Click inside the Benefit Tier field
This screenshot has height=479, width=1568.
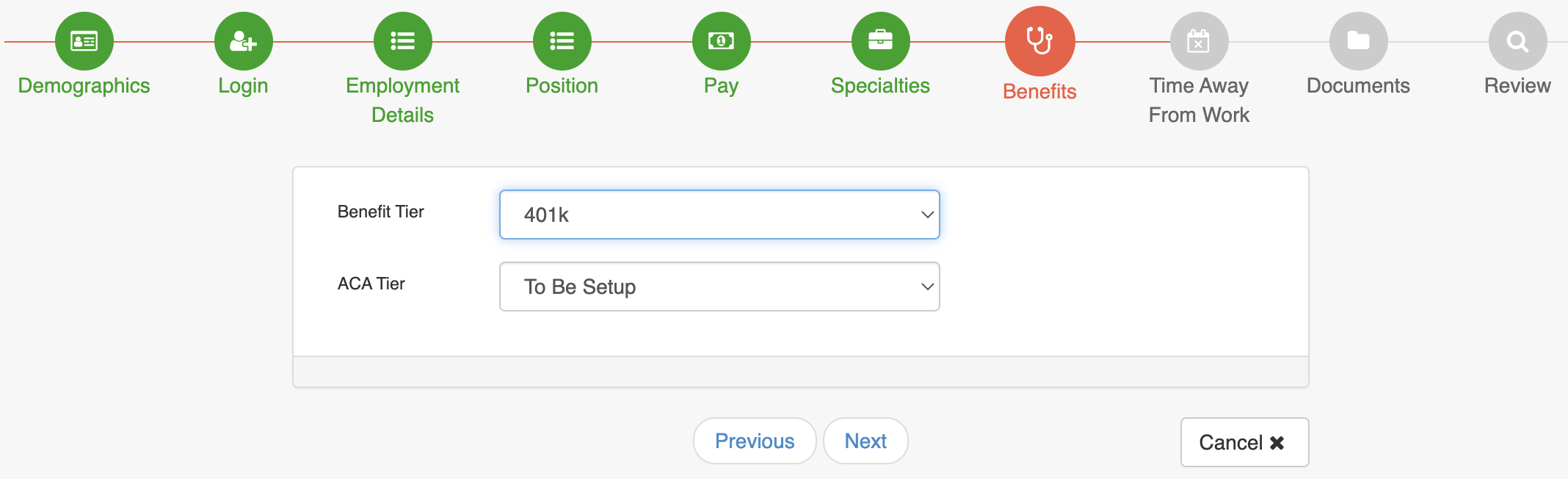661,215
